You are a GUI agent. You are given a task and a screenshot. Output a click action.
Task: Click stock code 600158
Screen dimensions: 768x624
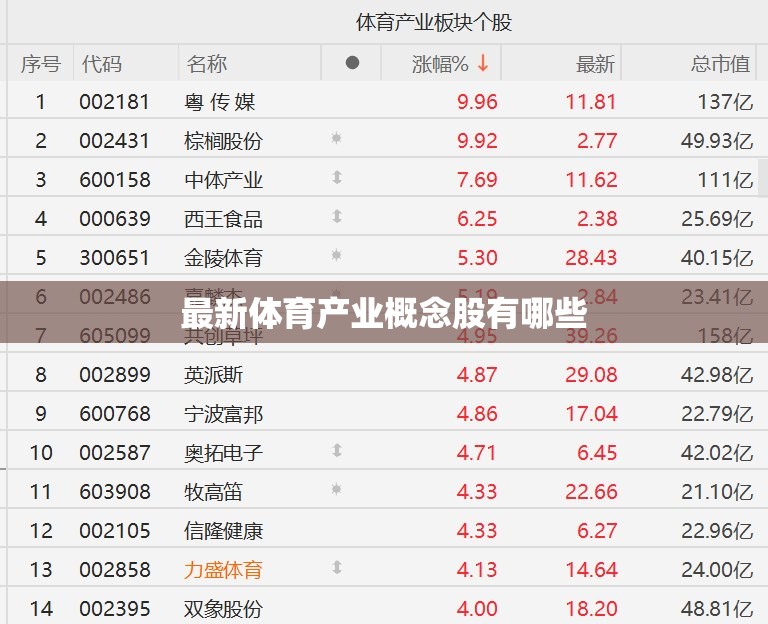click(115, 180)
